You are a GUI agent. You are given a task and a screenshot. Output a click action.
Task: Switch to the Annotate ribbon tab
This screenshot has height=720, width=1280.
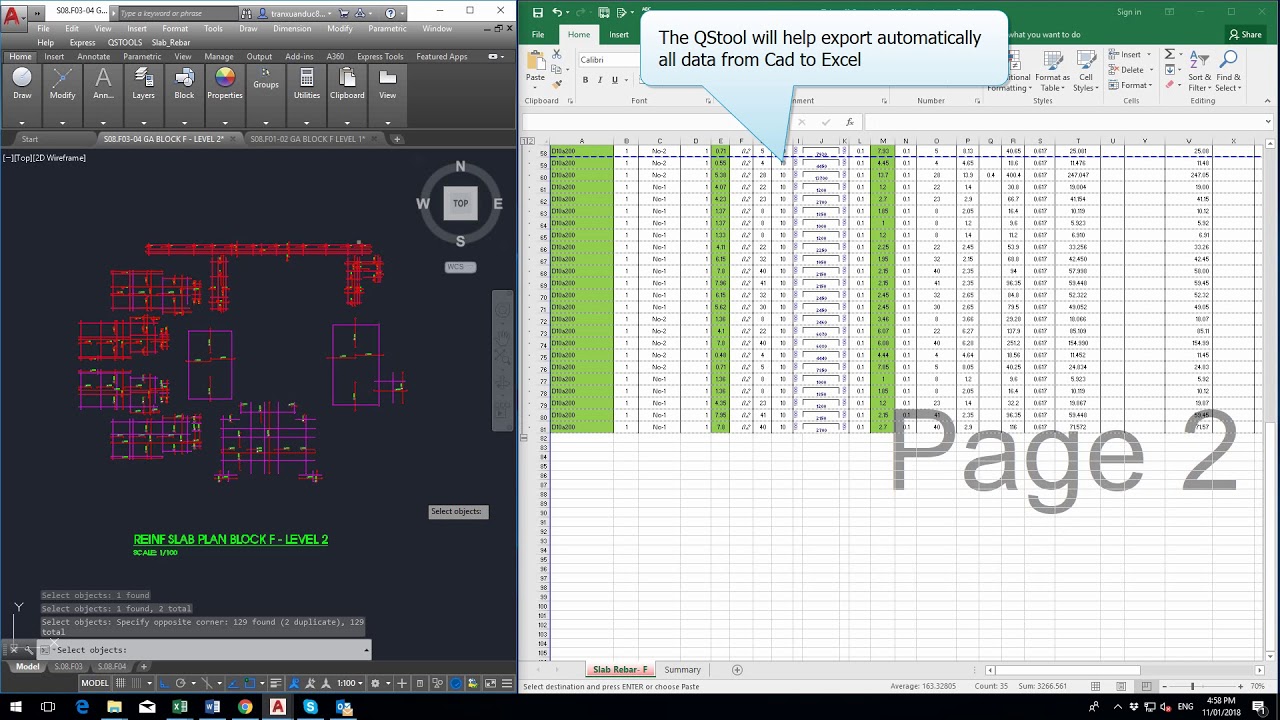(94, 57)
